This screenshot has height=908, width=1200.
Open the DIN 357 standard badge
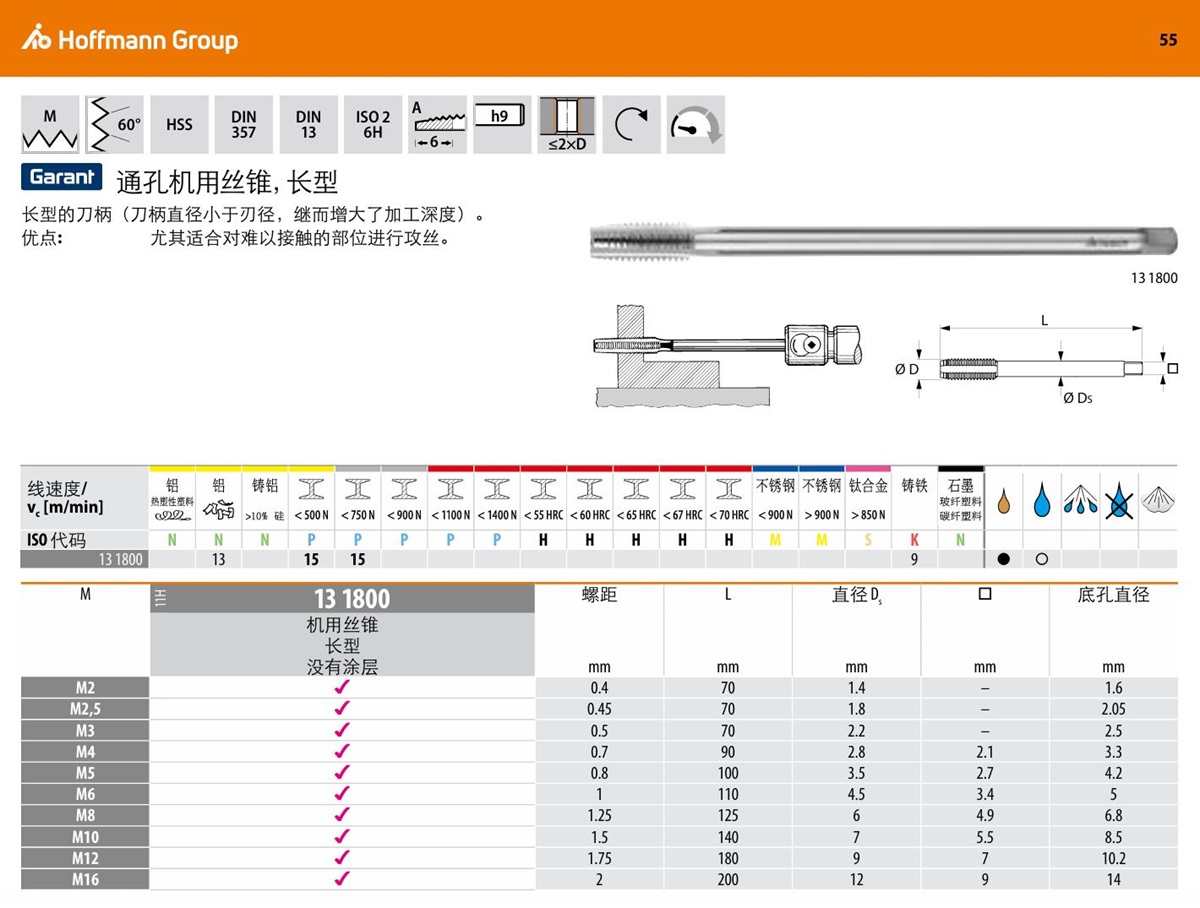[x=244, y=125]
